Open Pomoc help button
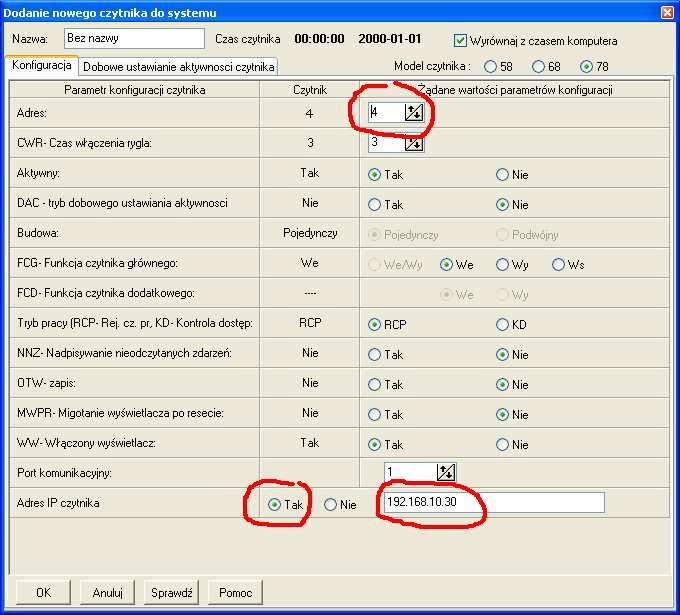 (x=235, y=592)
